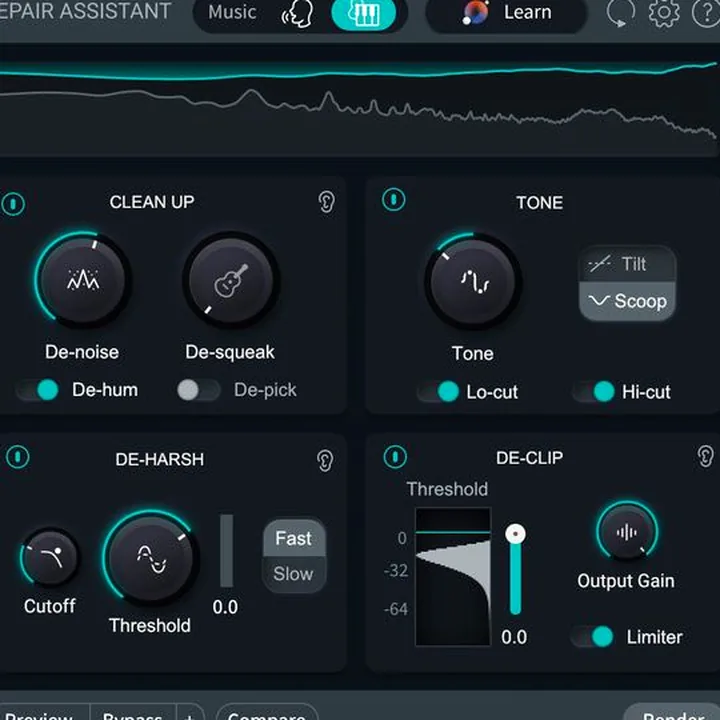Toggle the De-harsh module power button
The image size is (720, 720).
[x=17, y=457]
